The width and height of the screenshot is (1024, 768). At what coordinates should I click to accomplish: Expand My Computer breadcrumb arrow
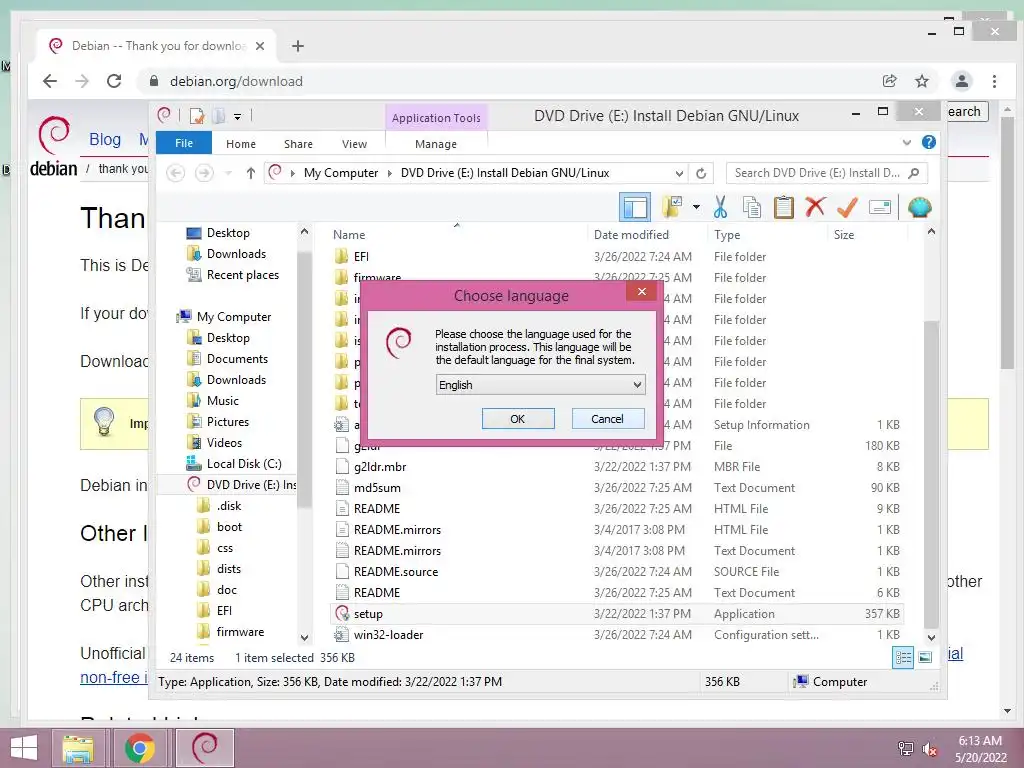pyautogui.click(x=390, y=173)
